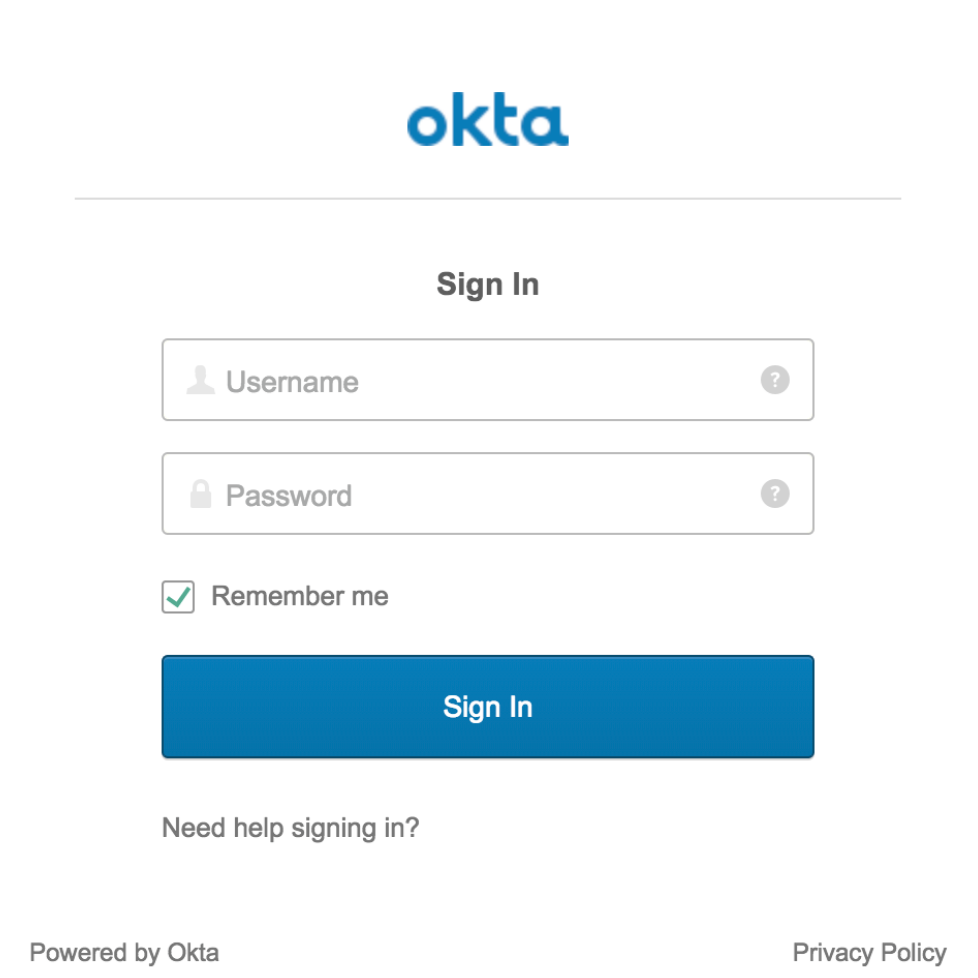Image resolution: width=978 pixels, height=978 pixels.
Task: Open the Privacy Policy link
Action: (869, 952)
